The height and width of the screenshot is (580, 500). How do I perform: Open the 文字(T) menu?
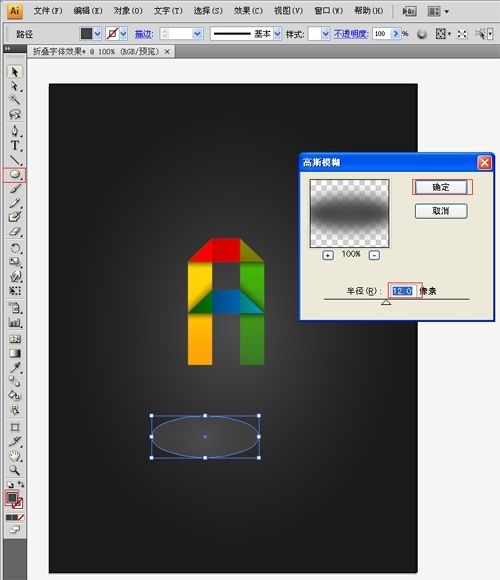[x=168, y=11]
